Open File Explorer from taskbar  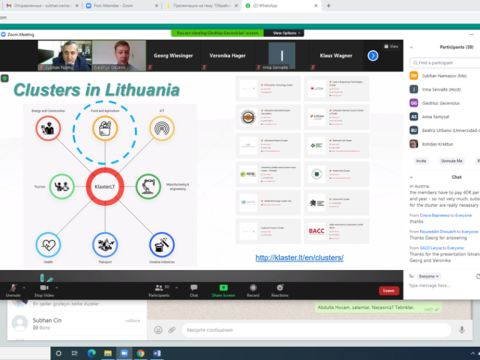[x=108, y=353]
